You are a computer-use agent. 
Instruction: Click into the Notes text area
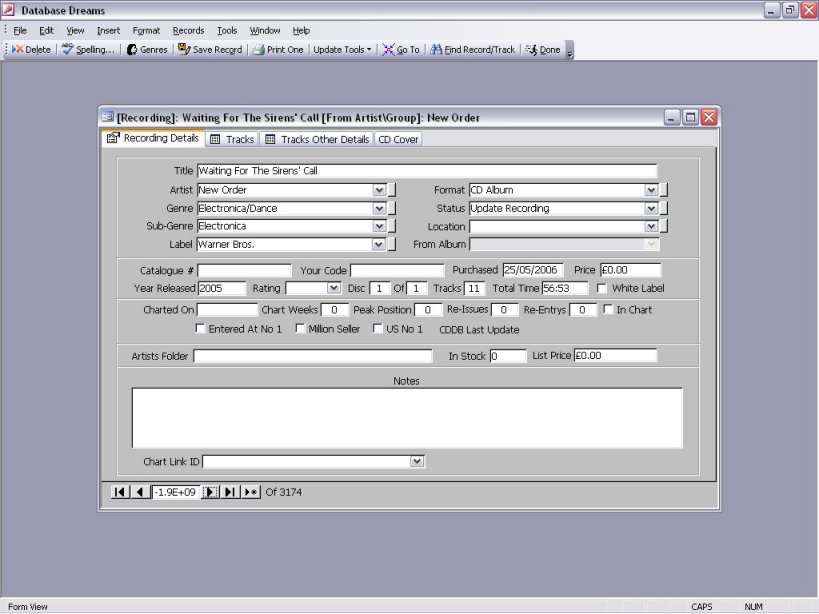(407, 418)
